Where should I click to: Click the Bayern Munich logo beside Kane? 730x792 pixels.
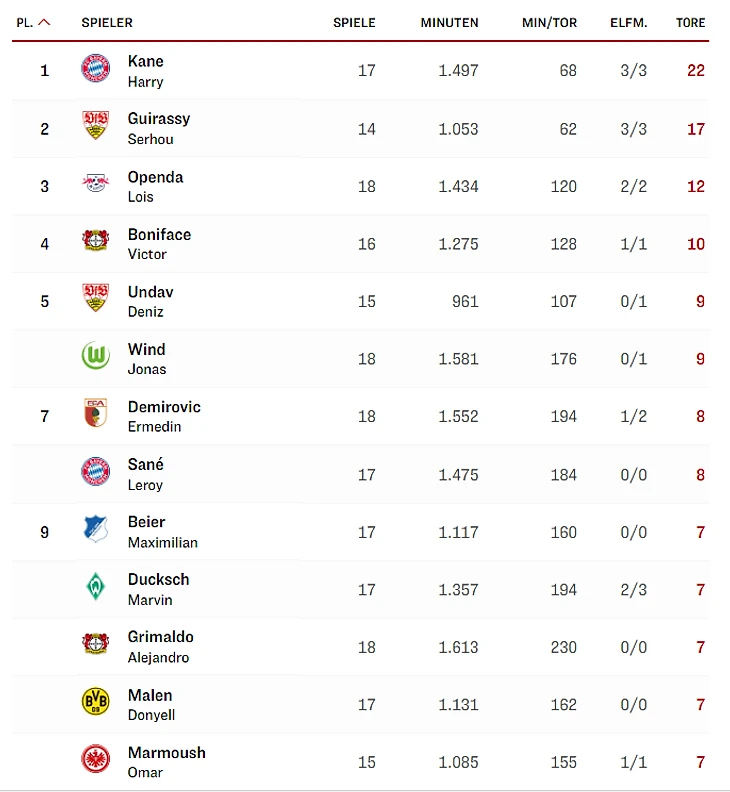coord(96,69)
